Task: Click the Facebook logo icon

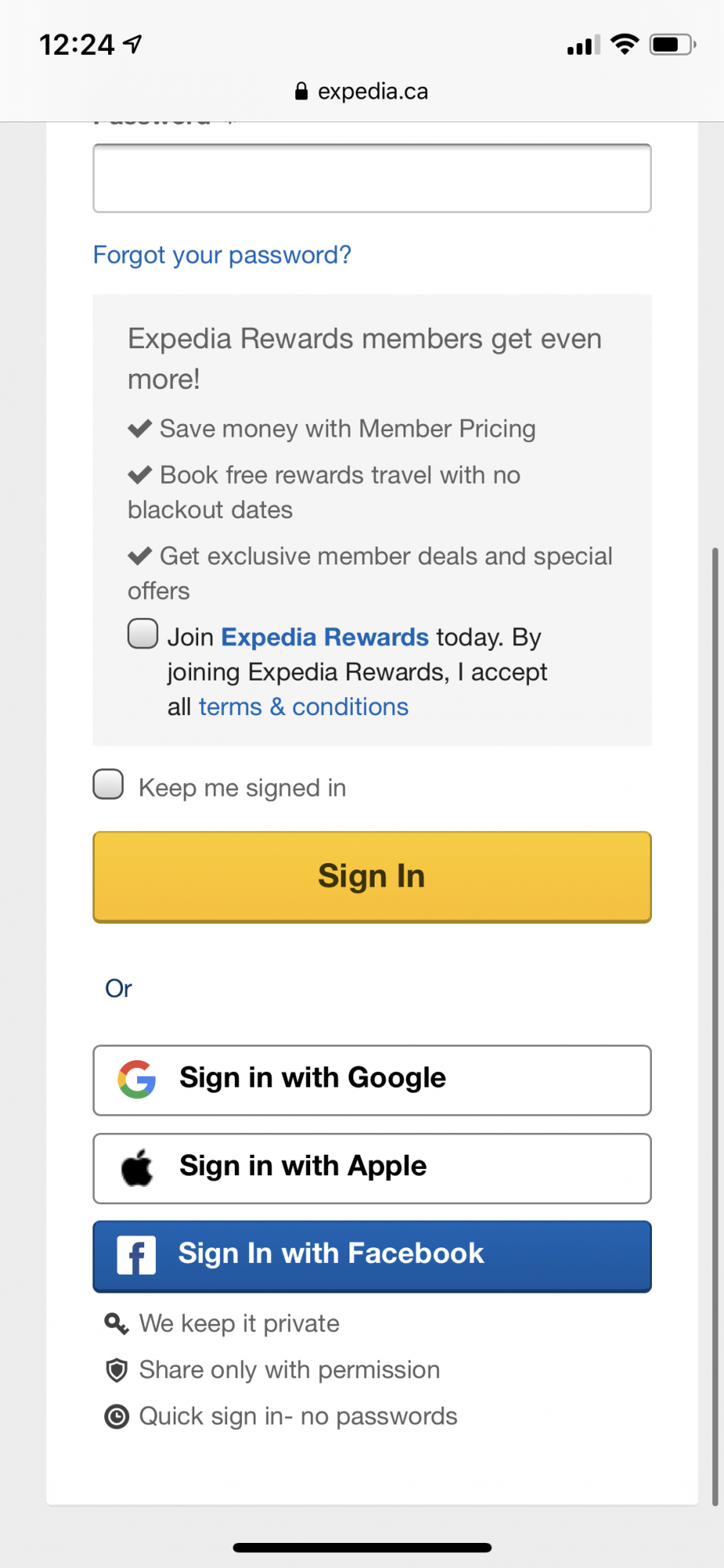Action: point(136,1255)
